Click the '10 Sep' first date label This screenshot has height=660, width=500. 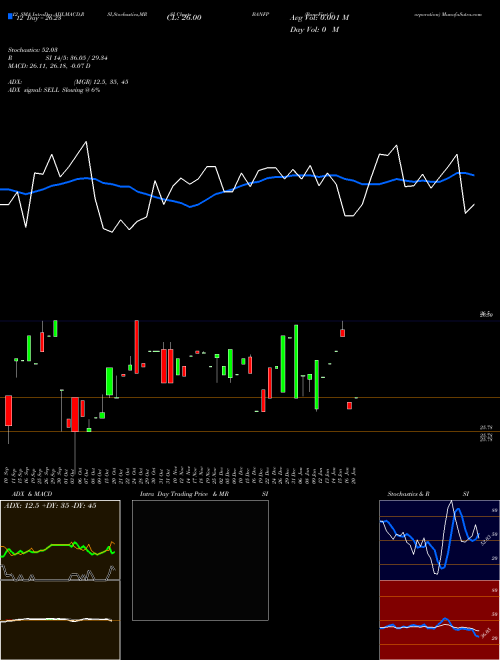click(8, 475)
